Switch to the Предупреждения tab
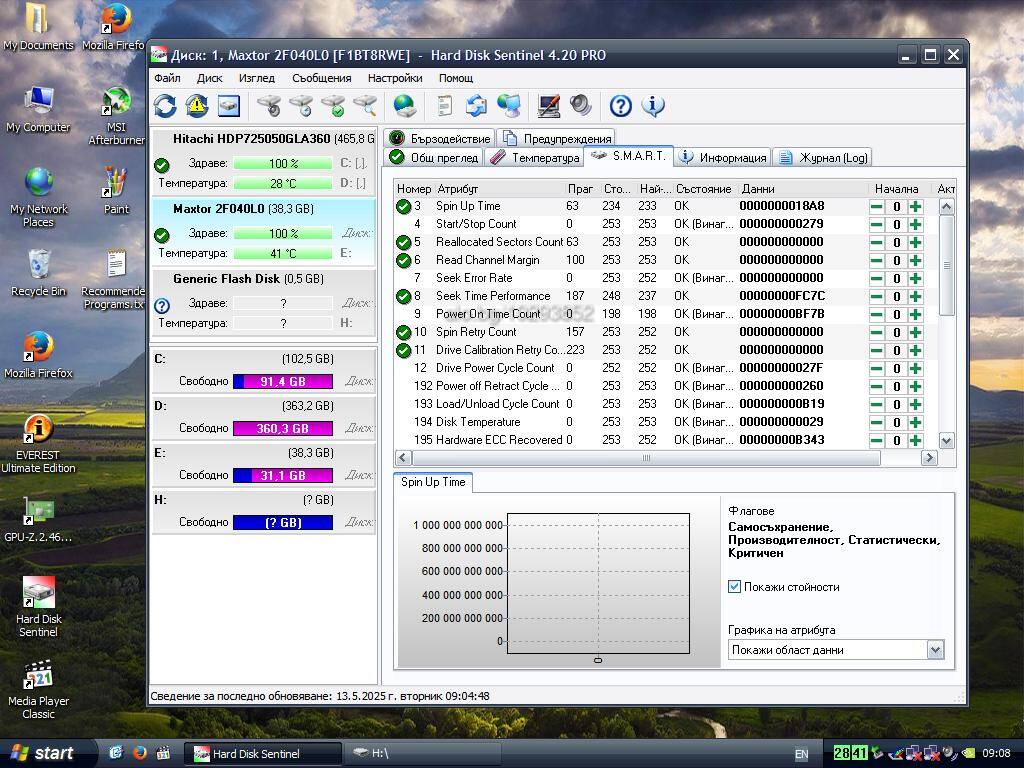1024x768 pixels. pyautogui.click(x=556, y=138)
